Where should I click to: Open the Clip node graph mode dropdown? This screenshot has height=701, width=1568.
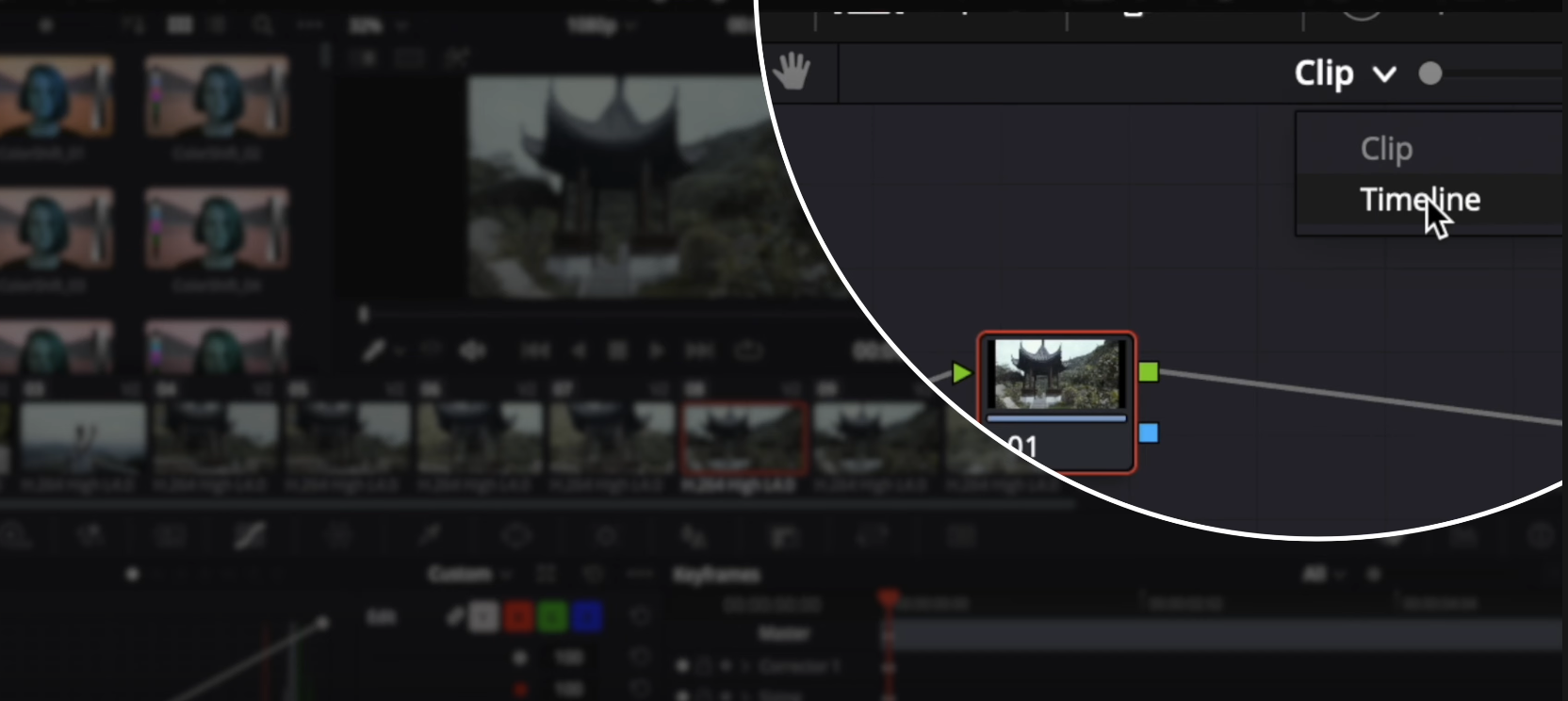tap(1345, 73)
